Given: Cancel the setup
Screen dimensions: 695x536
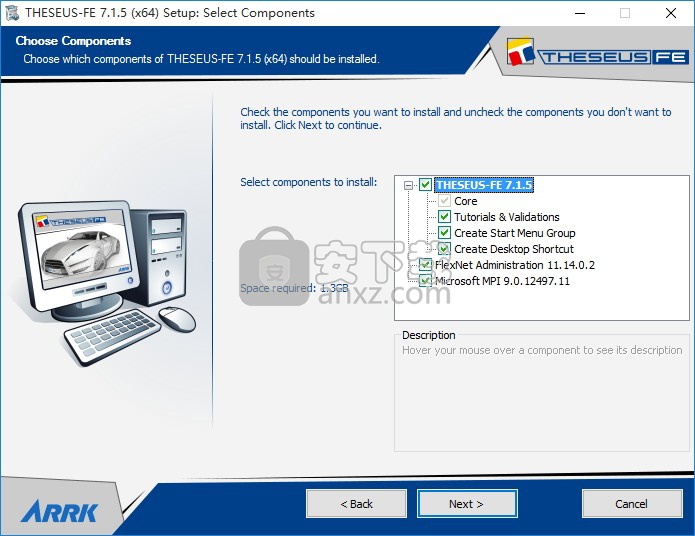Looking at the screenshot, I should click(632, 504).
